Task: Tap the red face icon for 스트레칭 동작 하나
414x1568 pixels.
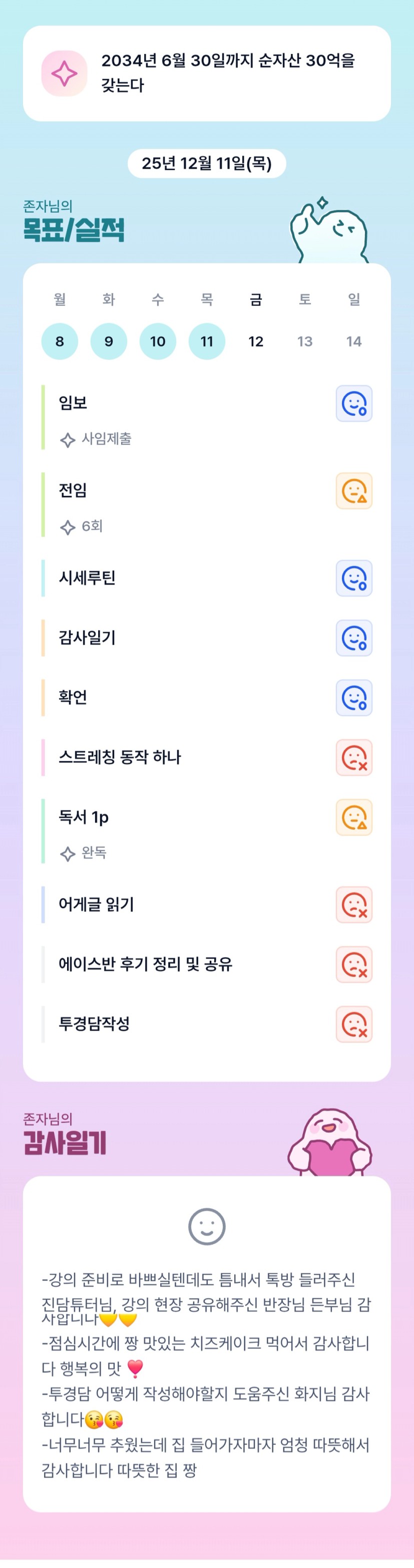Action: coord(354,758)
